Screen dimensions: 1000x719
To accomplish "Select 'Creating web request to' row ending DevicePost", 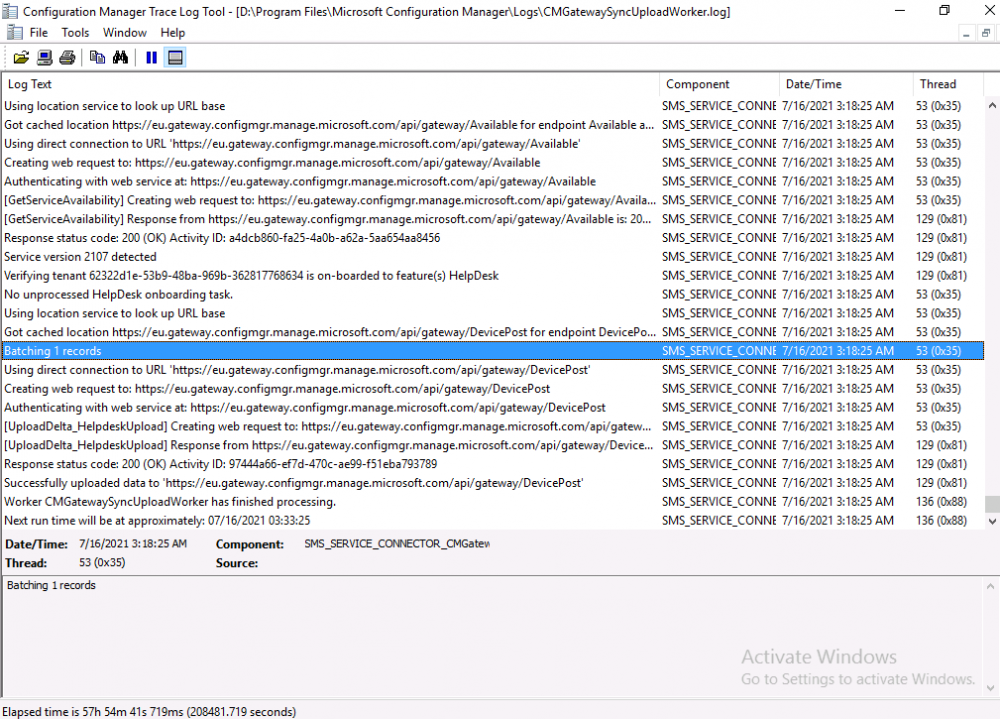I will point(492,389).
